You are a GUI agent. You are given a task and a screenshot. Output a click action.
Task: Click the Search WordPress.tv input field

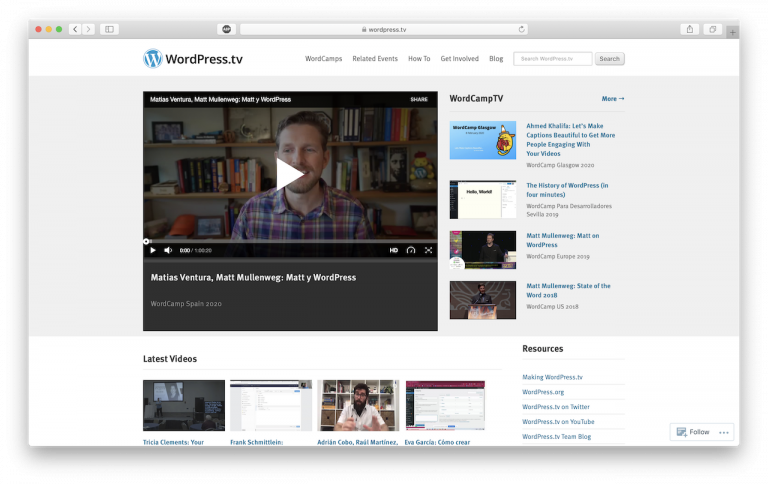tap(553, 59)
